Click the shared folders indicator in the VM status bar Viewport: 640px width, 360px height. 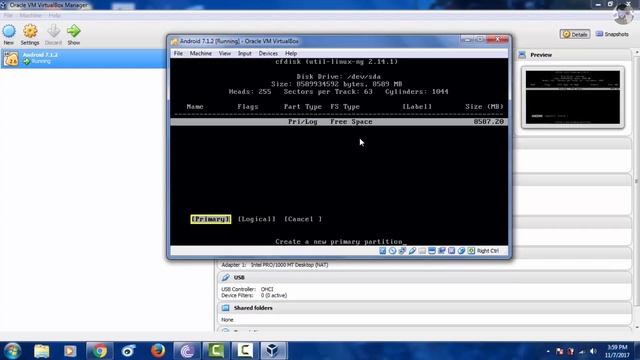[422, 251]
